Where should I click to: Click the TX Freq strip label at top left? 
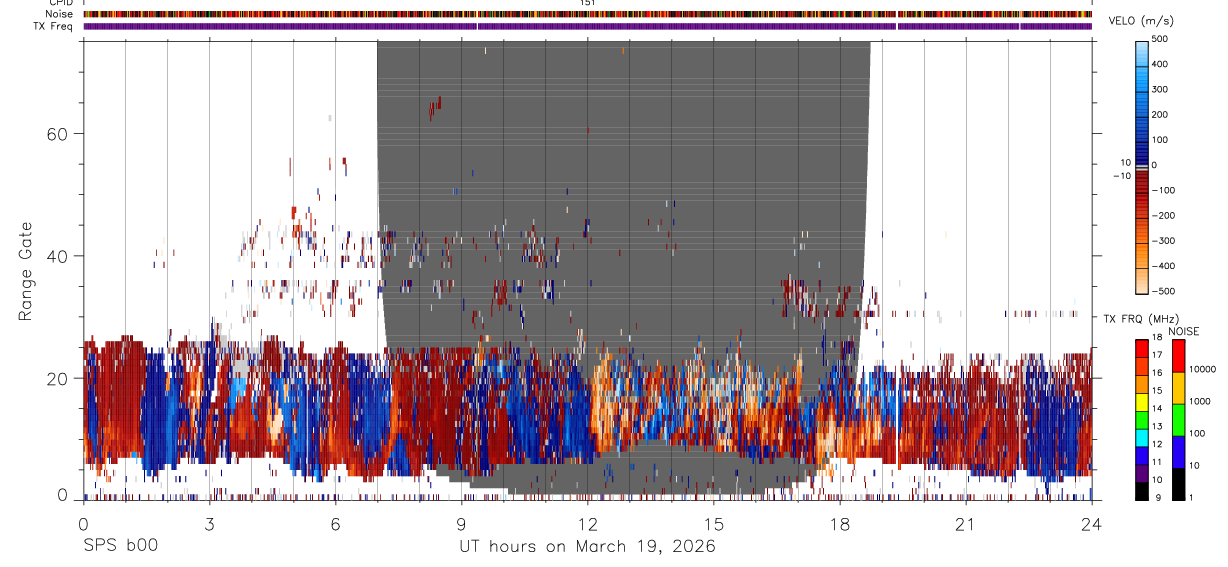[53, 25]
